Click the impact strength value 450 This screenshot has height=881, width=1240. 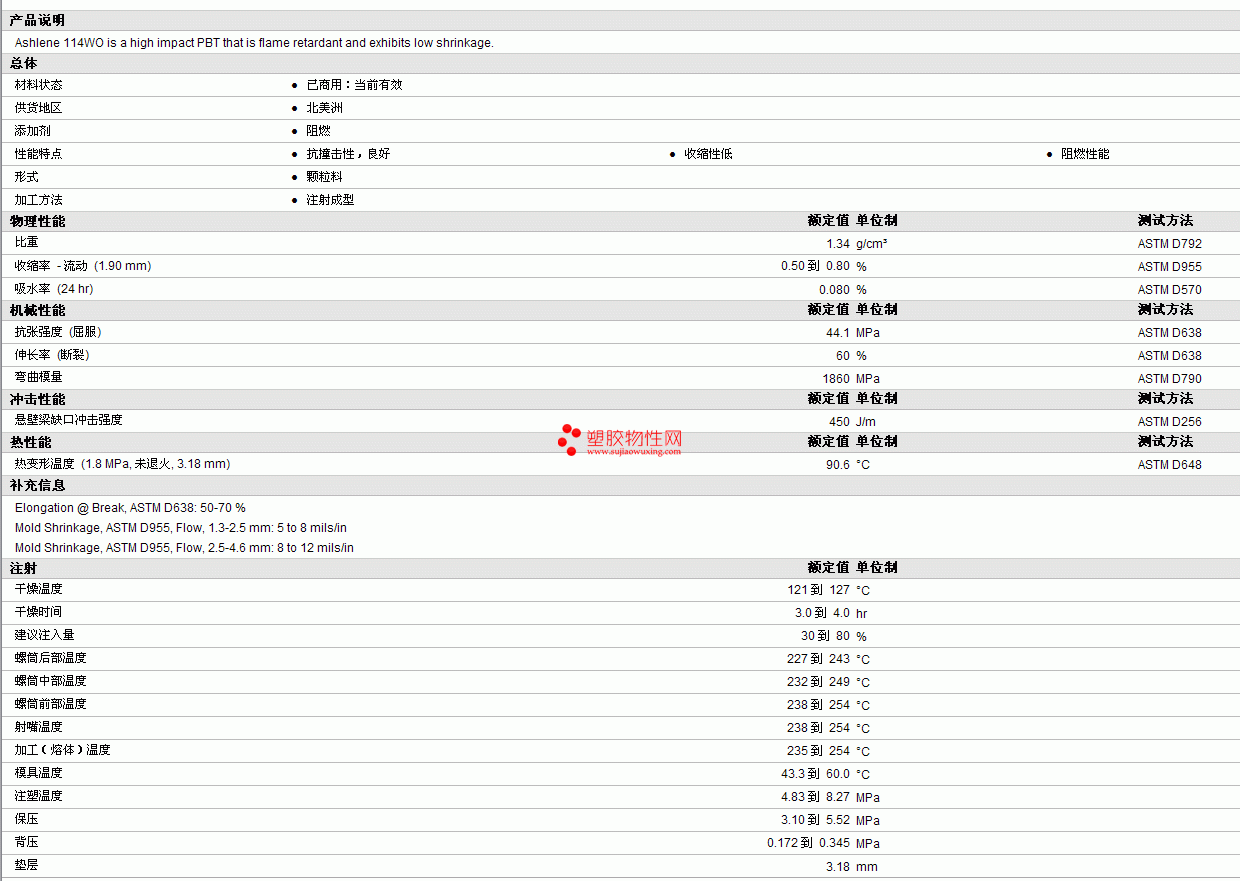840,422
